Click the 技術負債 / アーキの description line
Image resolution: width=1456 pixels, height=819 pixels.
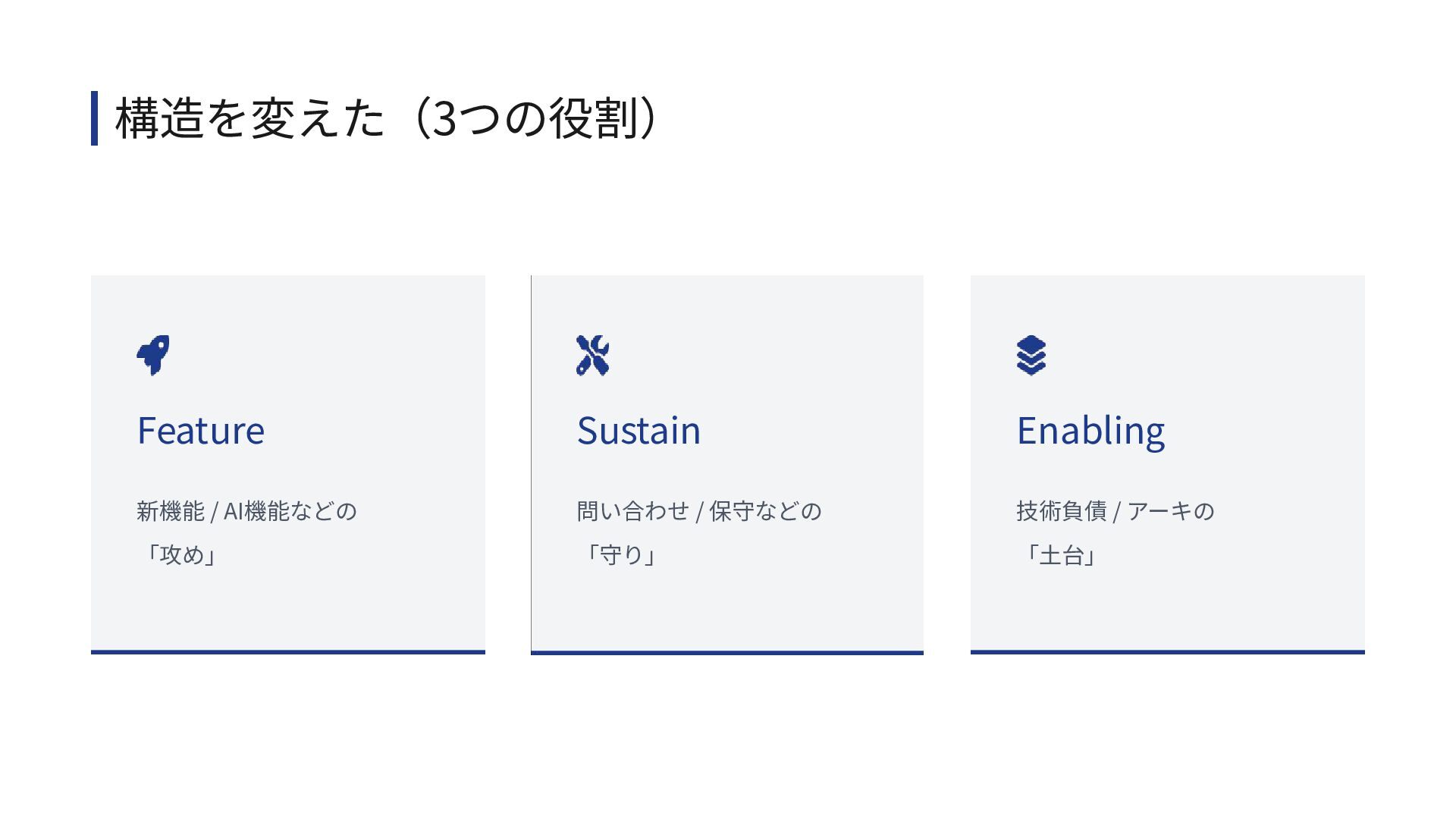(x=1115, y=511)
